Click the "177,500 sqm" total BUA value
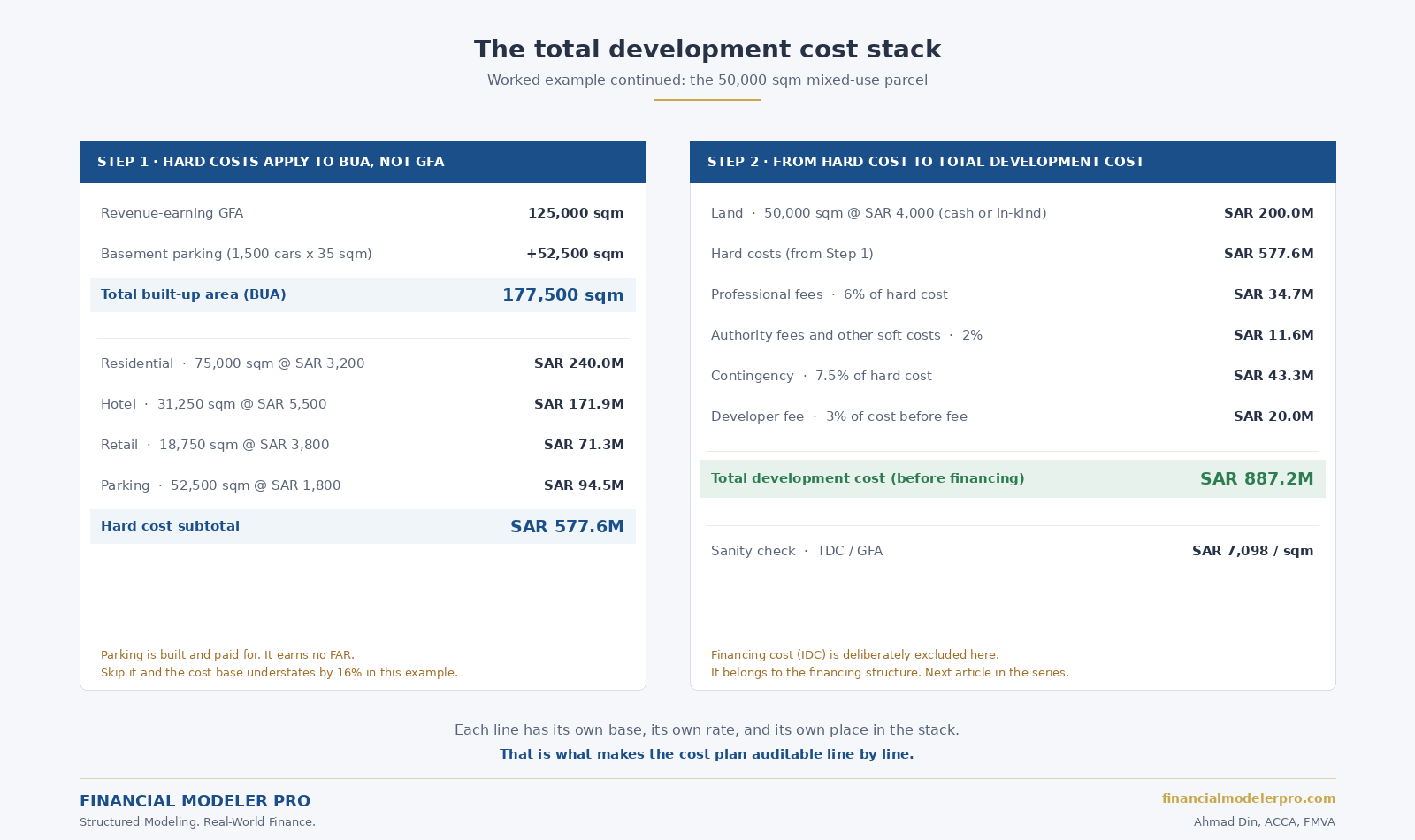1415x840 pixels. pos(562,294)
